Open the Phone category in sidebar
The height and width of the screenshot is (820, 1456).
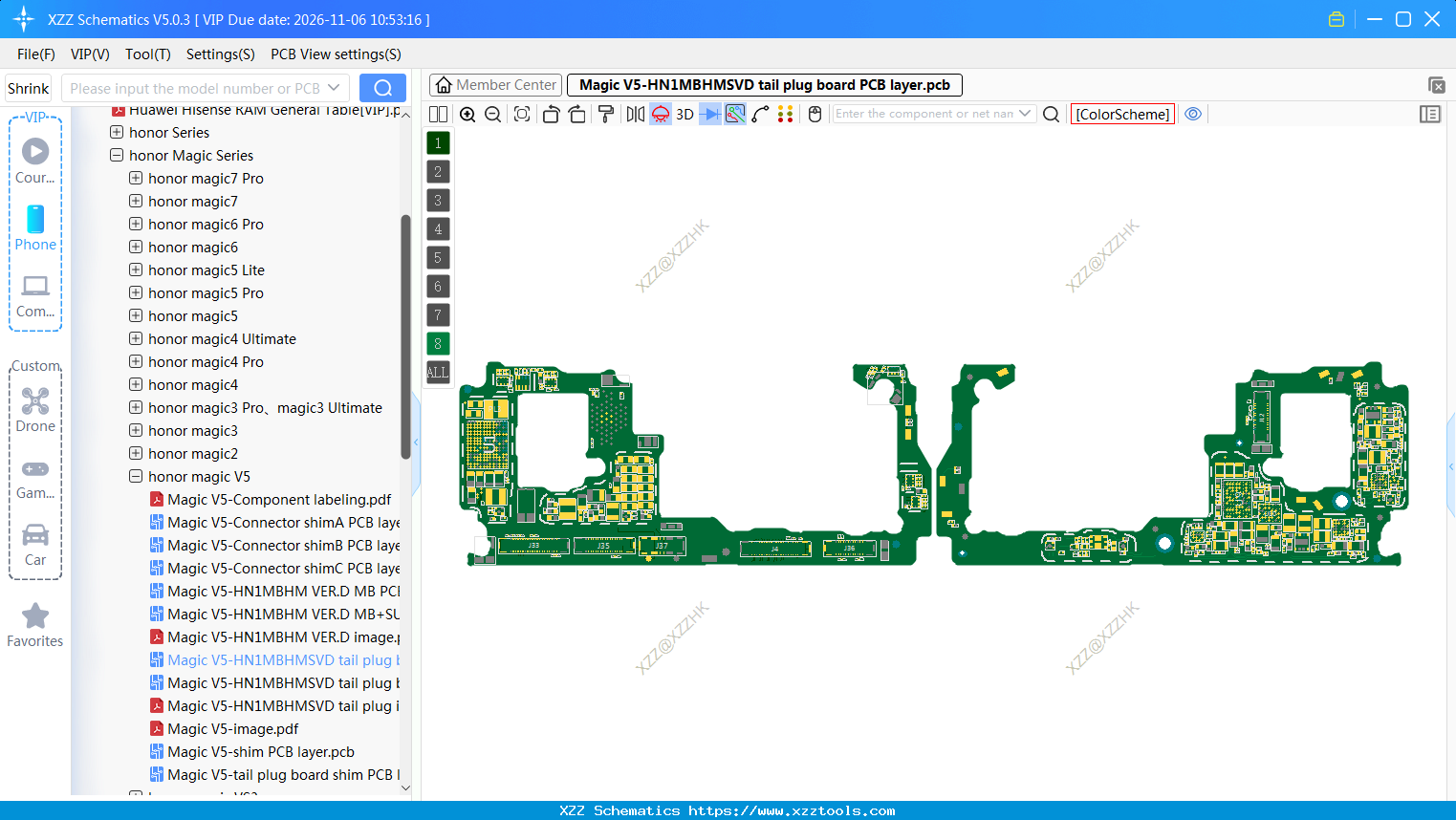[x=35, y=229]
